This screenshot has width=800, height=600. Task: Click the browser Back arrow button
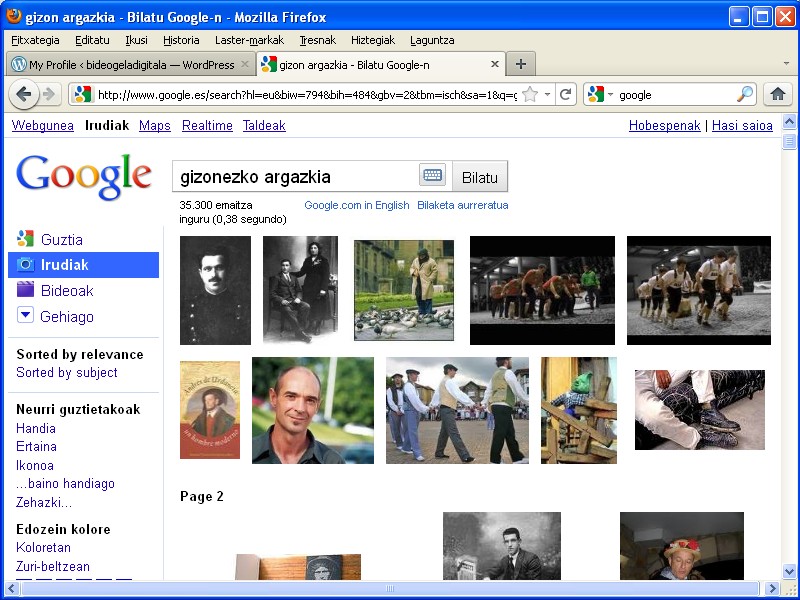coord(24,94)
